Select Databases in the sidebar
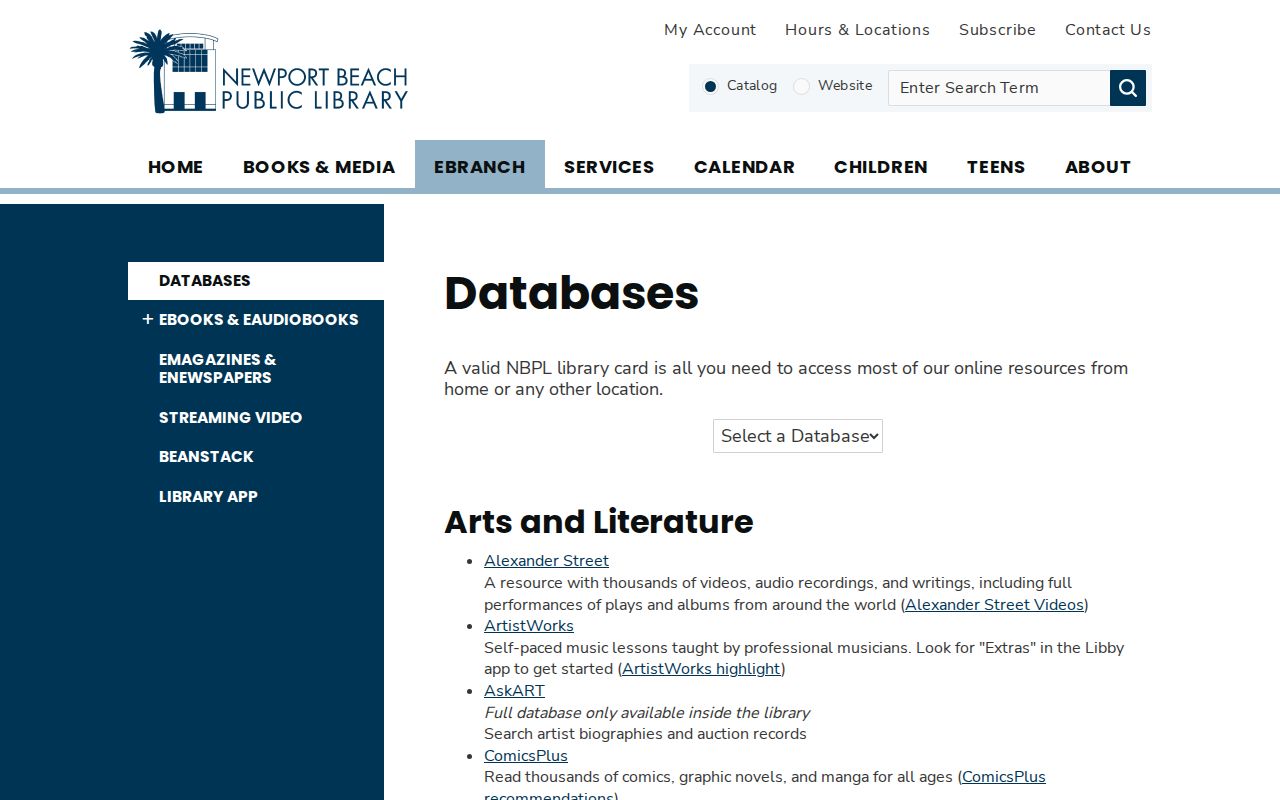Screen dimensions: 1280x800 click(256, 281)
